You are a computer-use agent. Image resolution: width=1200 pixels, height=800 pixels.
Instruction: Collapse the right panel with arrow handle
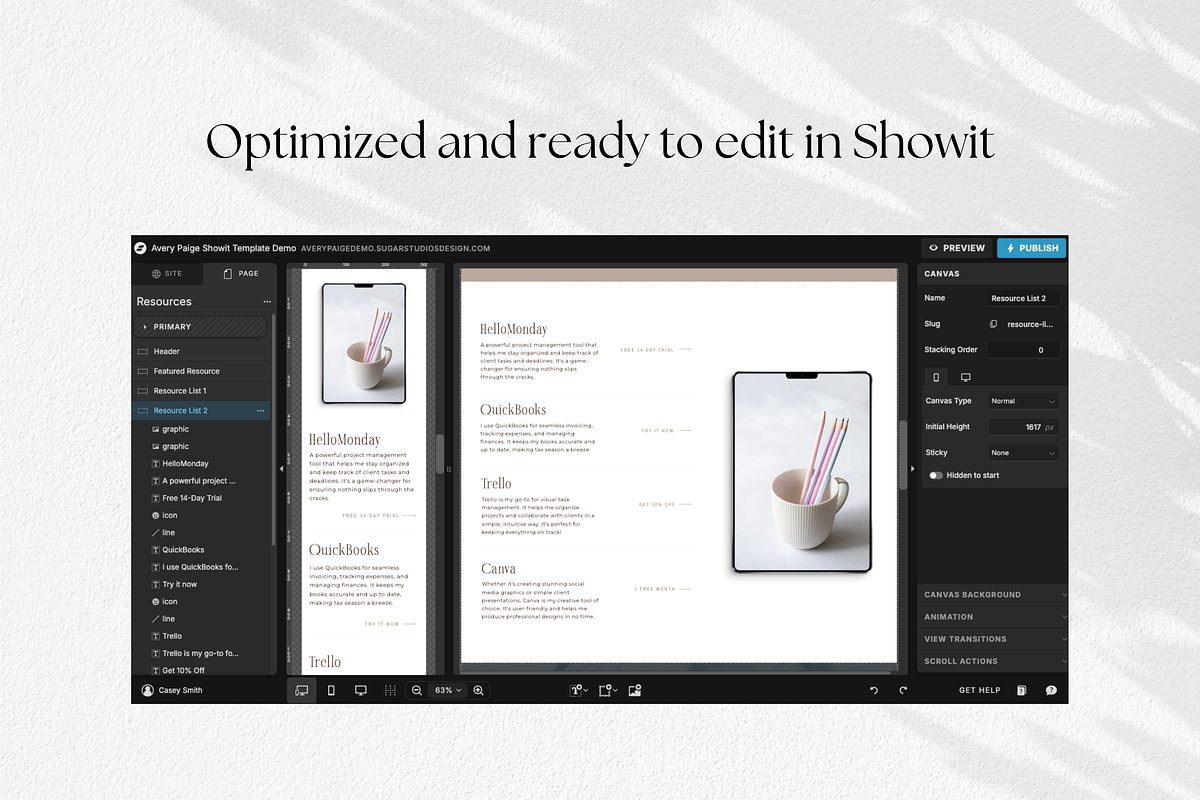pyautogui.click(x=911, y=468)
